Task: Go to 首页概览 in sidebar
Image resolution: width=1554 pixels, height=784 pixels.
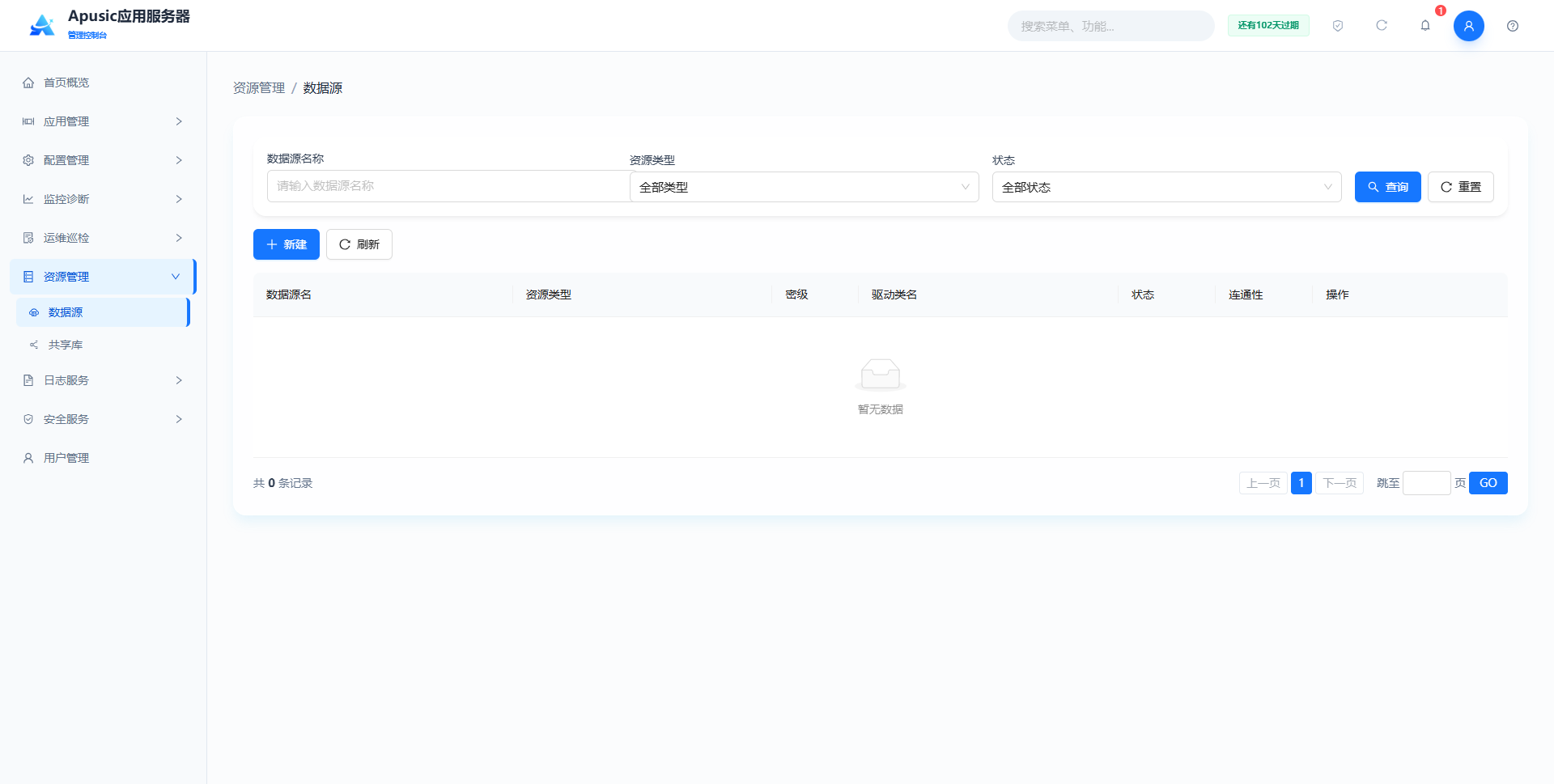Action: point(103,83)
